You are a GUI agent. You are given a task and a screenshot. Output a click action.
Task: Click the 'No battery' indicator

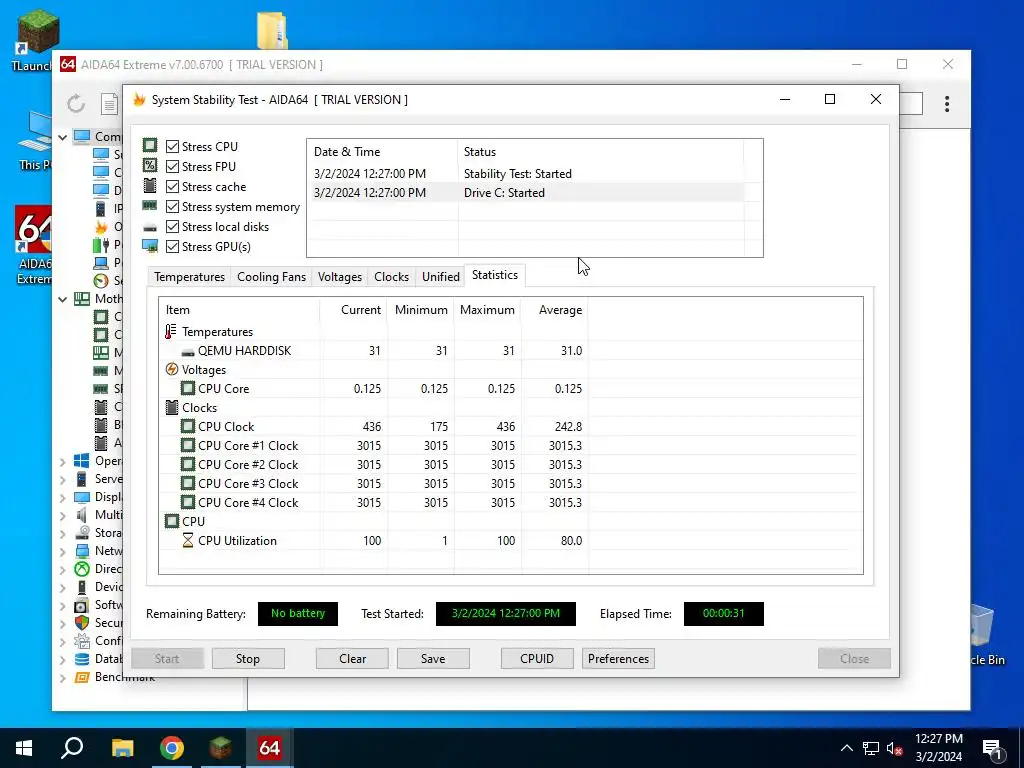point(298,613)
